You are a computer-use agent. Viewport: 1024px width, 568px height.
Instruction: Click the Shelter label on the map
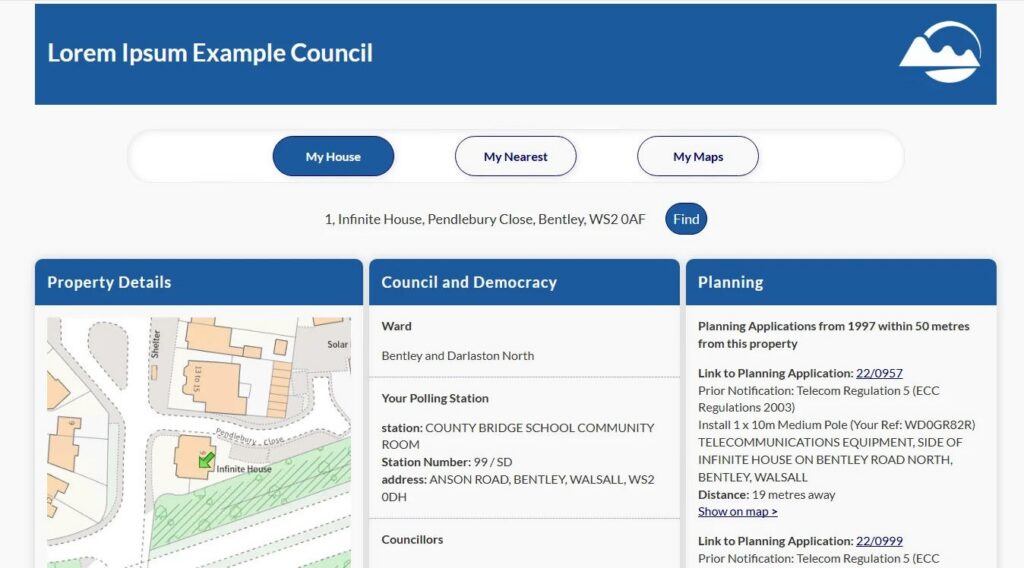click(156, 344)
